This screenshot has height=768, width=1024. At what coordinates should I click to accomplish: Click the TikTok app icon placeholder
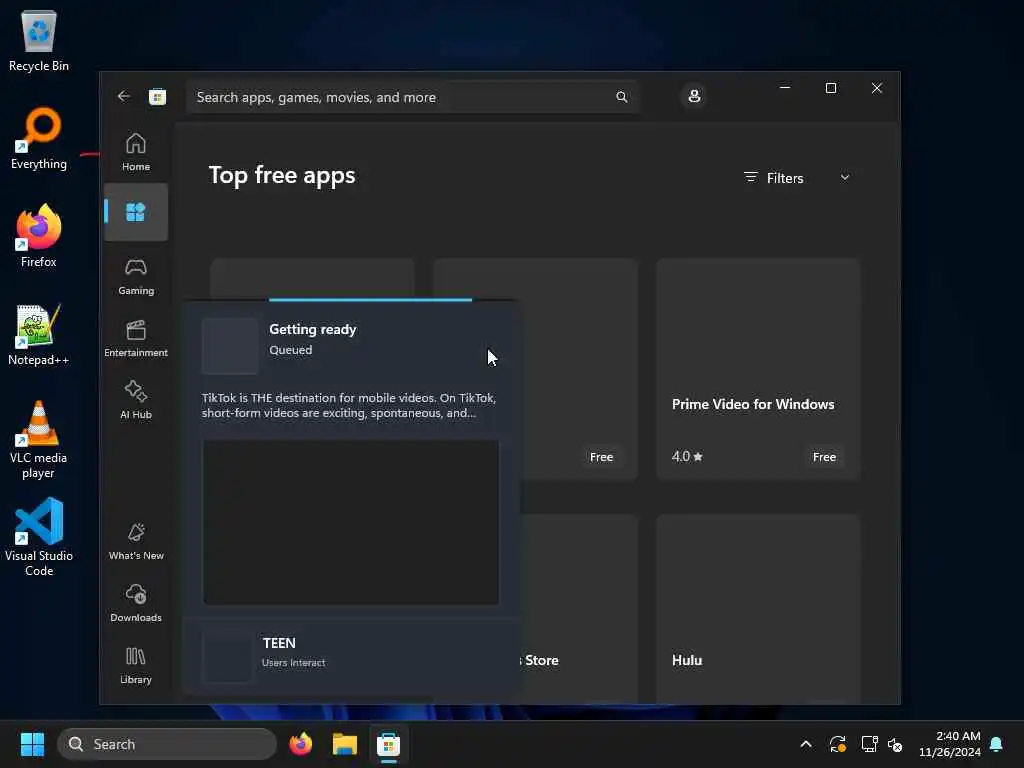(x=230, y=346)
